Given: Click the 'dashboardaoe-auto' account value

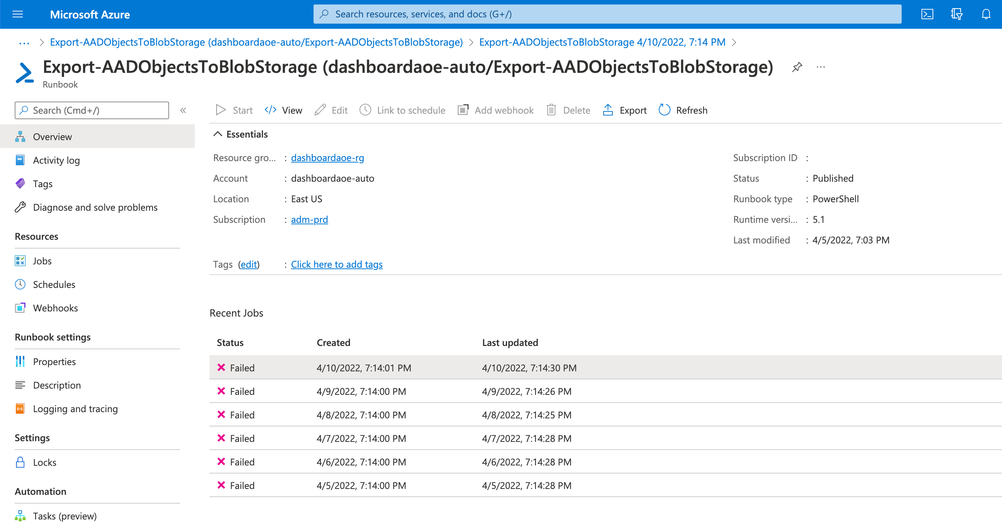Looking at the screenshot, I should 332,178.
